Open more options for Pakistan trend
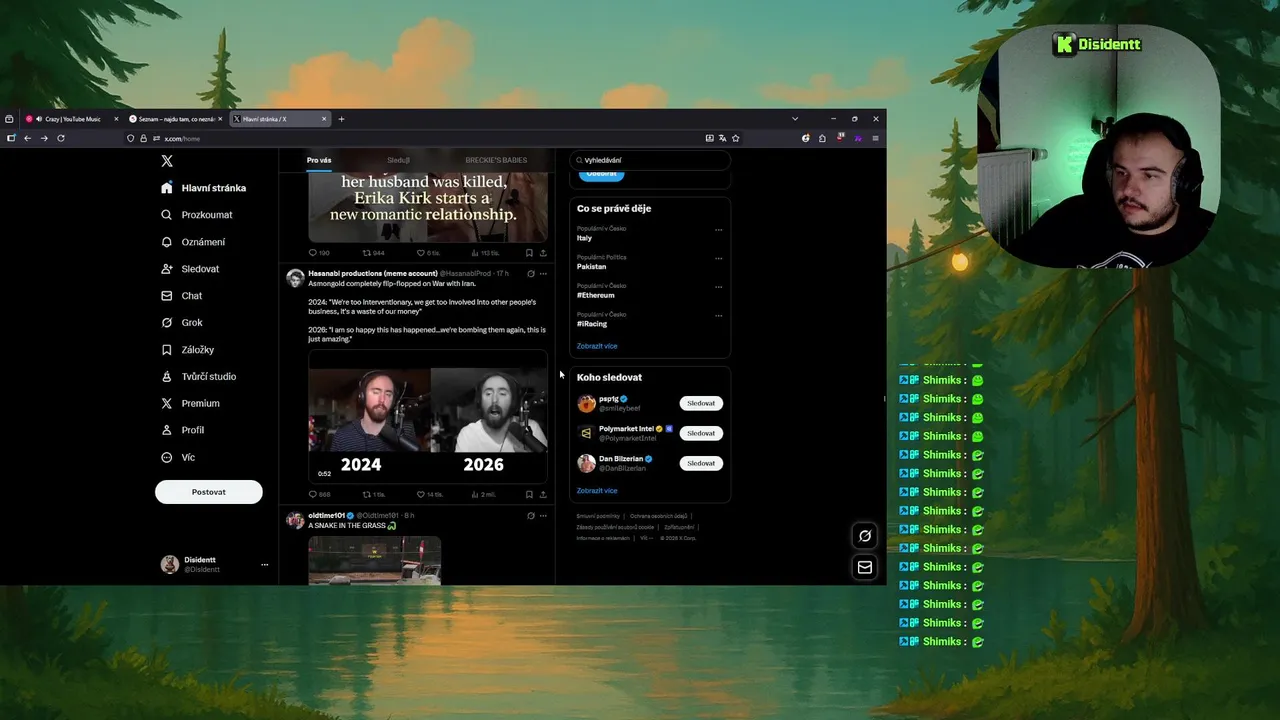 point(718,258)
